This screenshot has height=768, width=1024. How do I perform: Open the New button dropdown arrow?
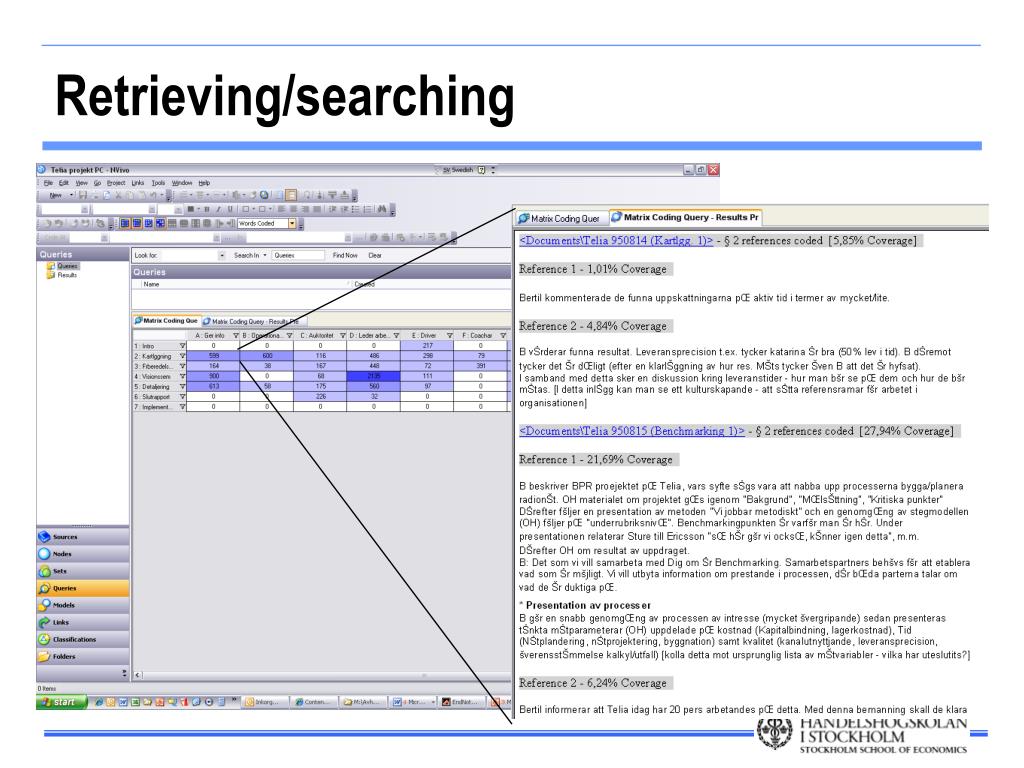point(72,195)
